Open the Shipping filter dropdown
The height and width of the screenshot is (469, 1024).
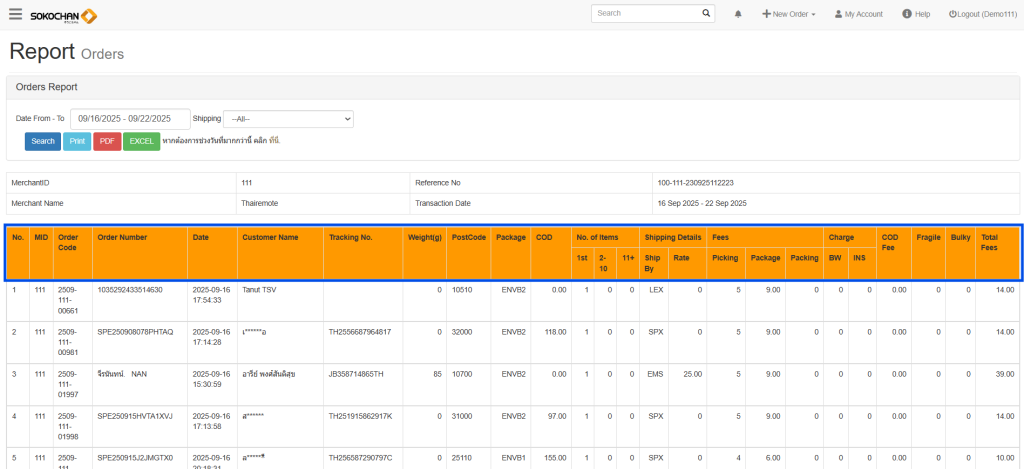click(288, 118)
